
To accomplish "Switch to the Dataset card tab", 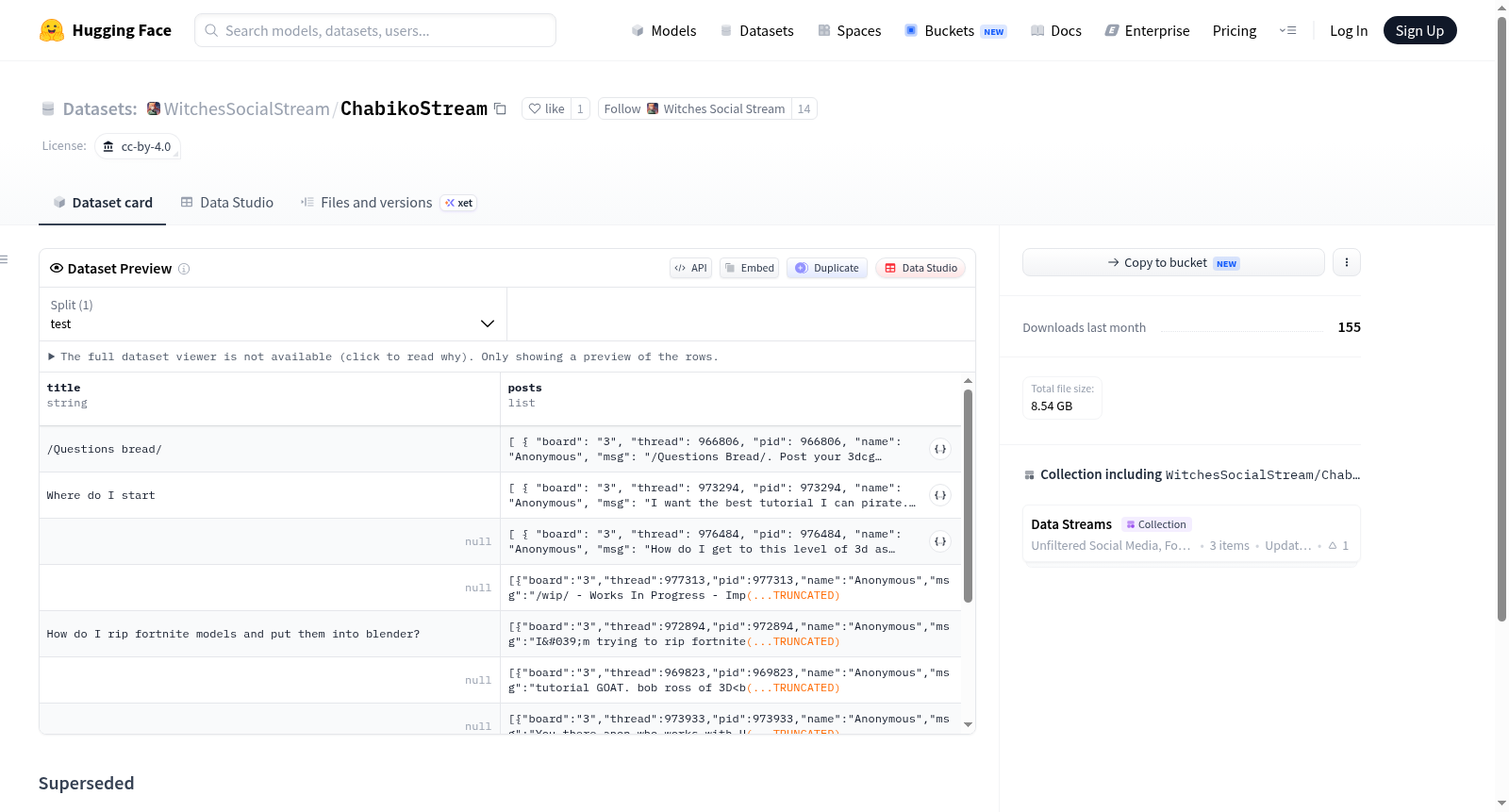I will point(102,203).
